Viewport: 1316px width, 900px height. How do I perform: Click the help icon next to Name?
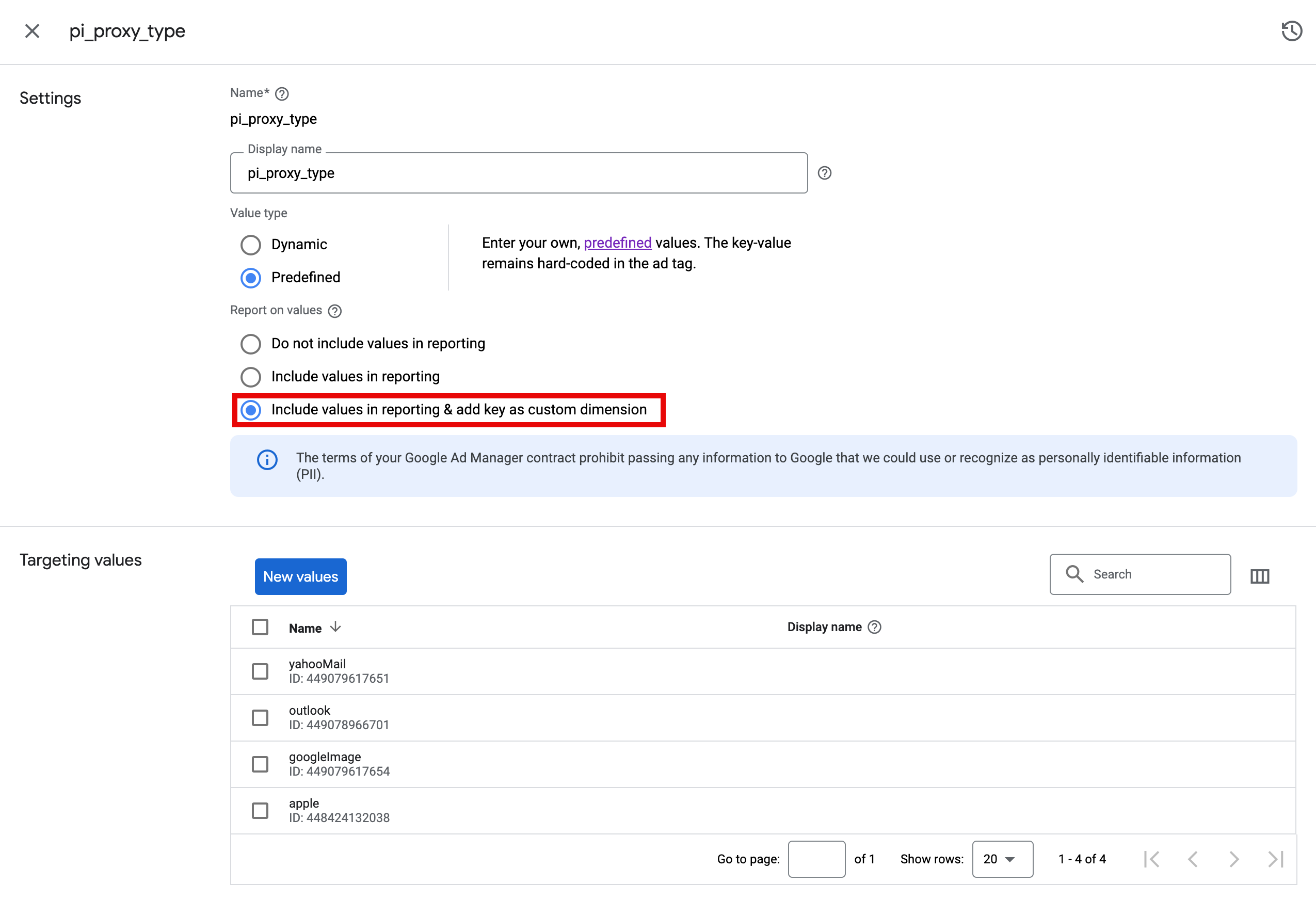281,93
